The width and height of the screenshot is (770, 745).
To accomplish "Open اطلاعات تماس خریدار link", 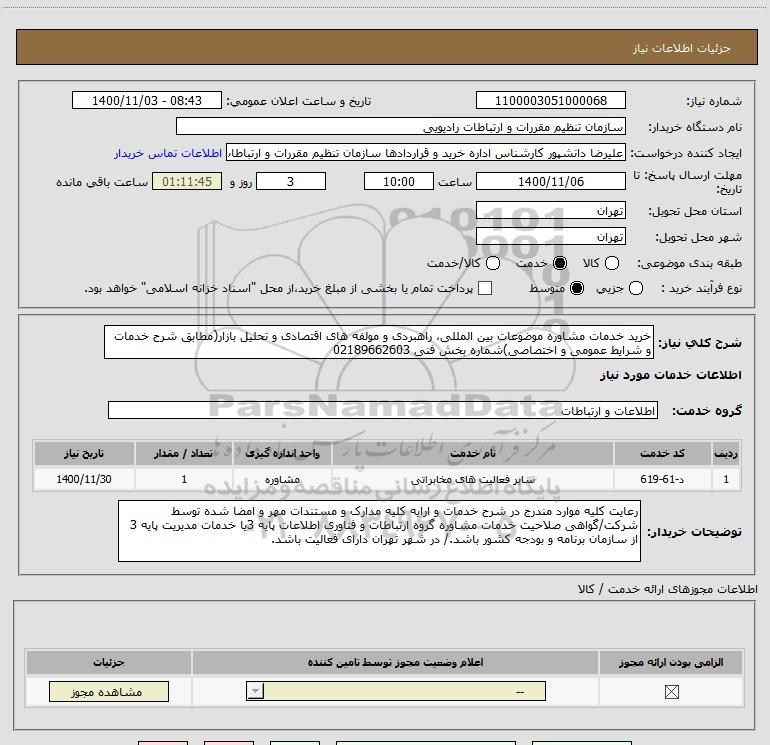I will pyautogui.click(x=168, y=153).
